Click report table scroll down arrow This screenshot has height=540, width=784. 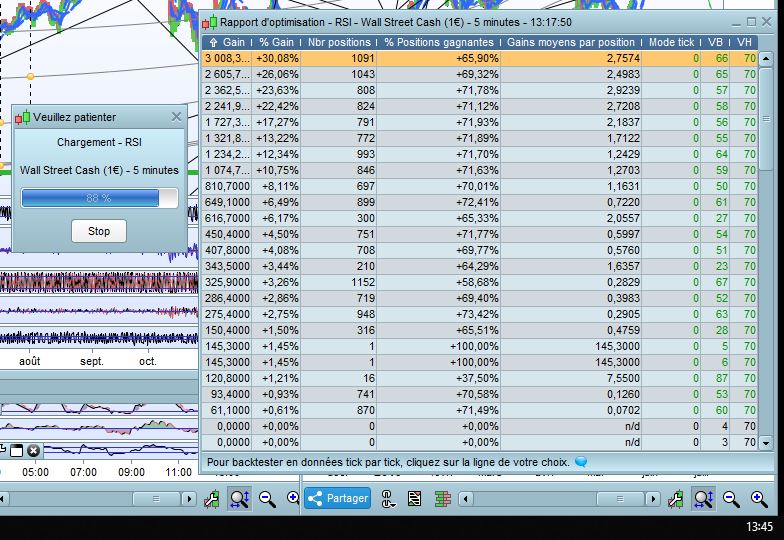click(766, 442)
